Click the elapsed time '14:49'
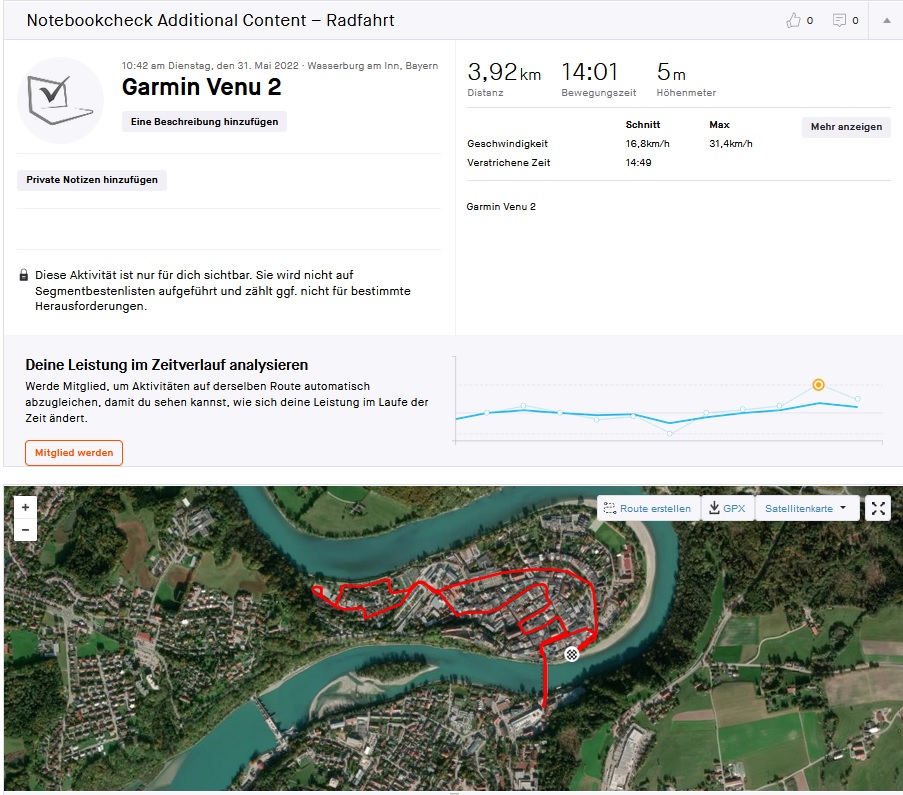903x795 pixels. (638, 162)
